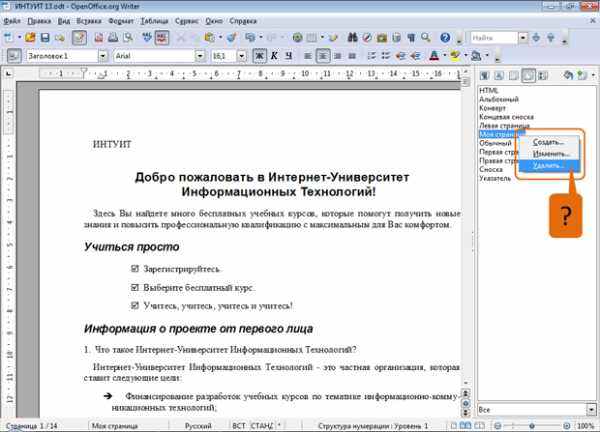
Task: Open the Сервис menu
Action: pos(187,21)
